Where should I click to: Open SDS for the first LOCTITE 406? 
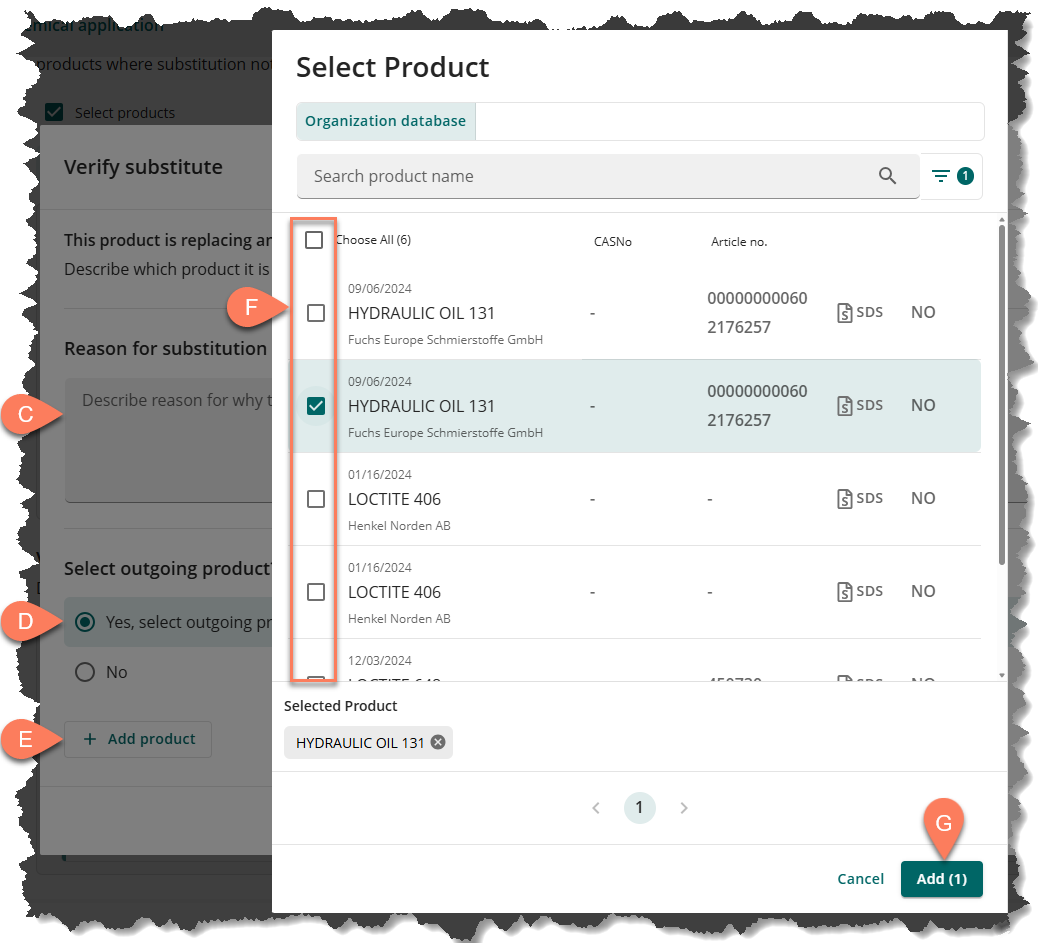[860, 498]
